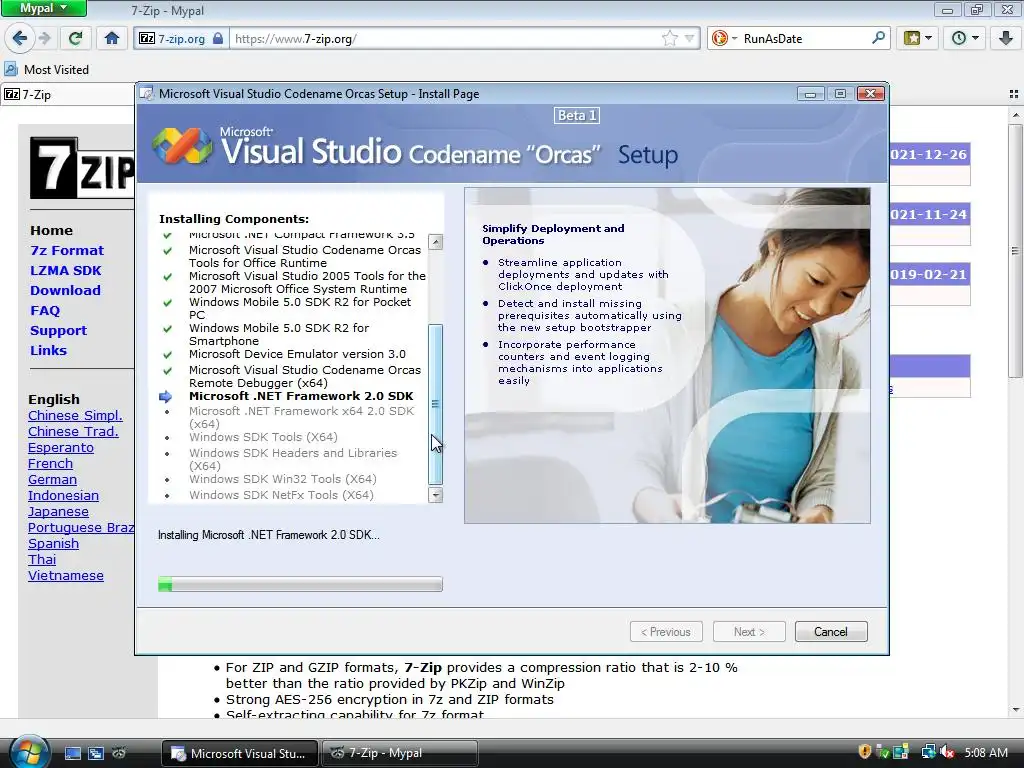Screen dimensions: 1024x768
Task: Click checkmark beside Microsoft Device Emulator
Action: (168, 355)
